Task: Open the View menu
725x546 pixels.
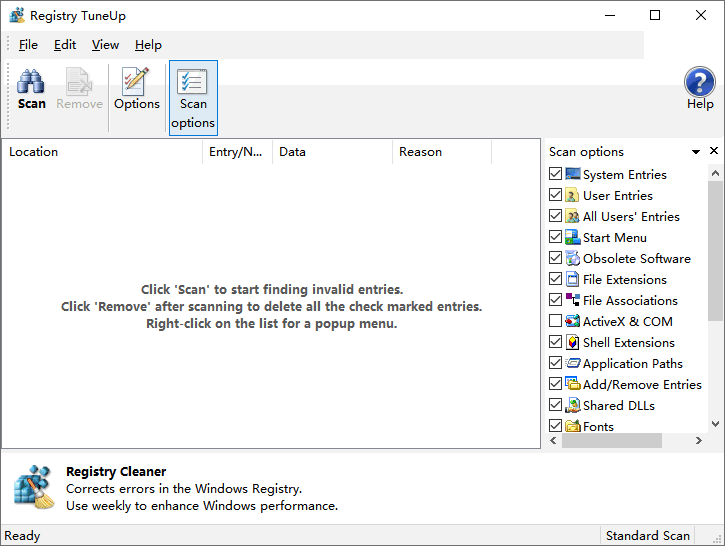Action: point(105,45)
